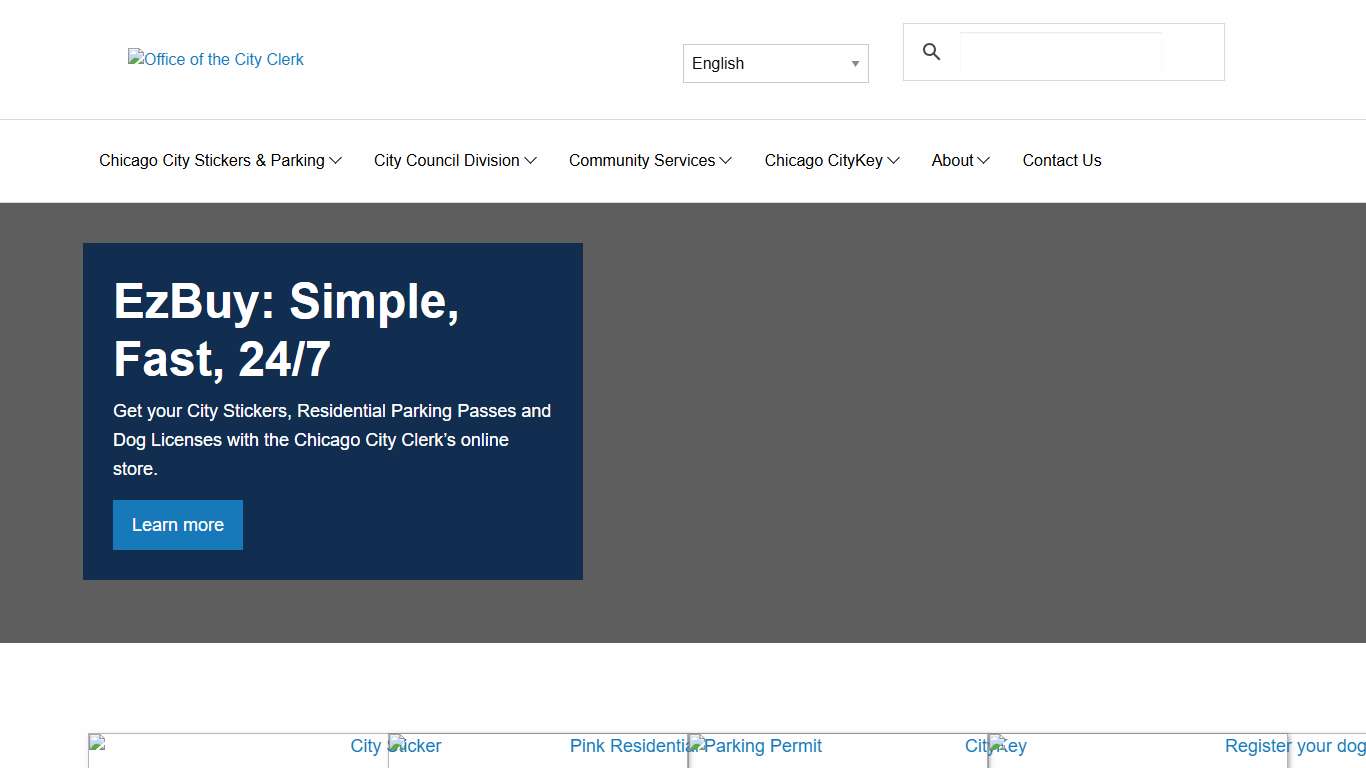This screenshot has height=768, width=1366.
Task: Expand the chevron next to Community Services
Action: [x=726, y=161]
